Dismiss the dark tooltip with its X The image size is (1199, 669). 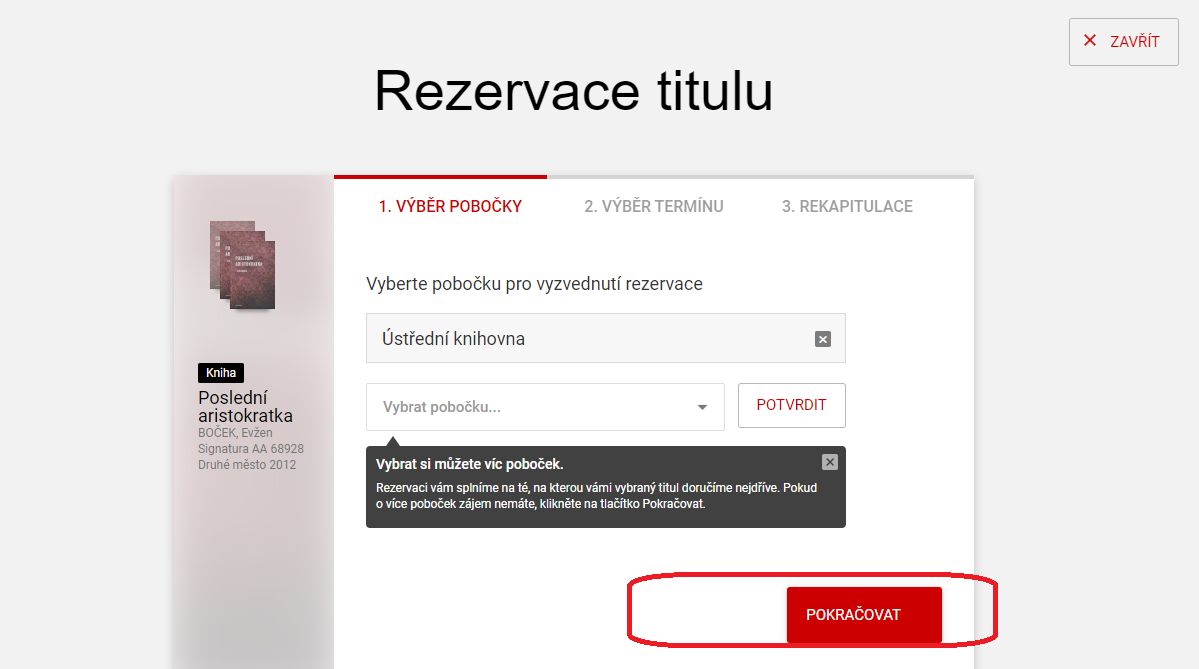coord(830,462)
